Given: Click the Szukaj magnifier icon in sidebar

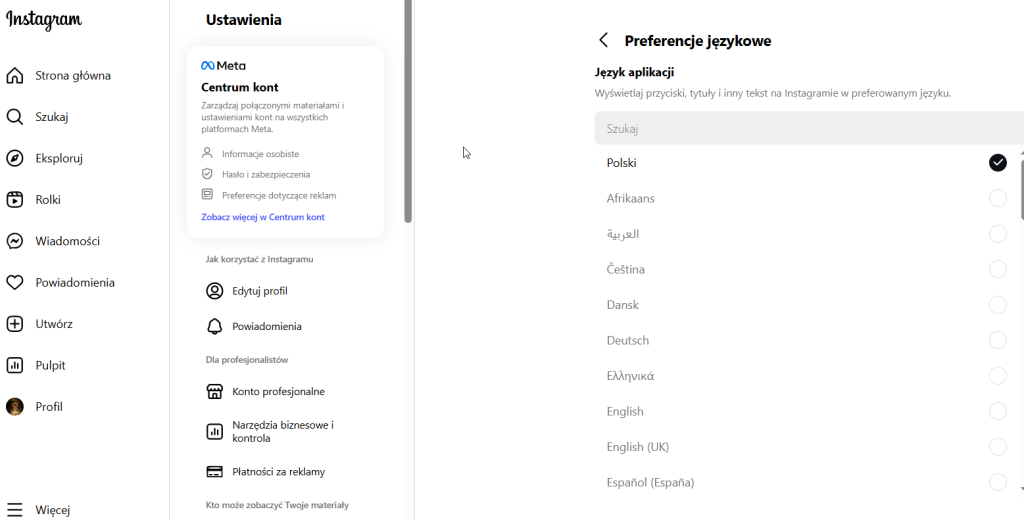Looking at the screenshot, I should point(15,117).
